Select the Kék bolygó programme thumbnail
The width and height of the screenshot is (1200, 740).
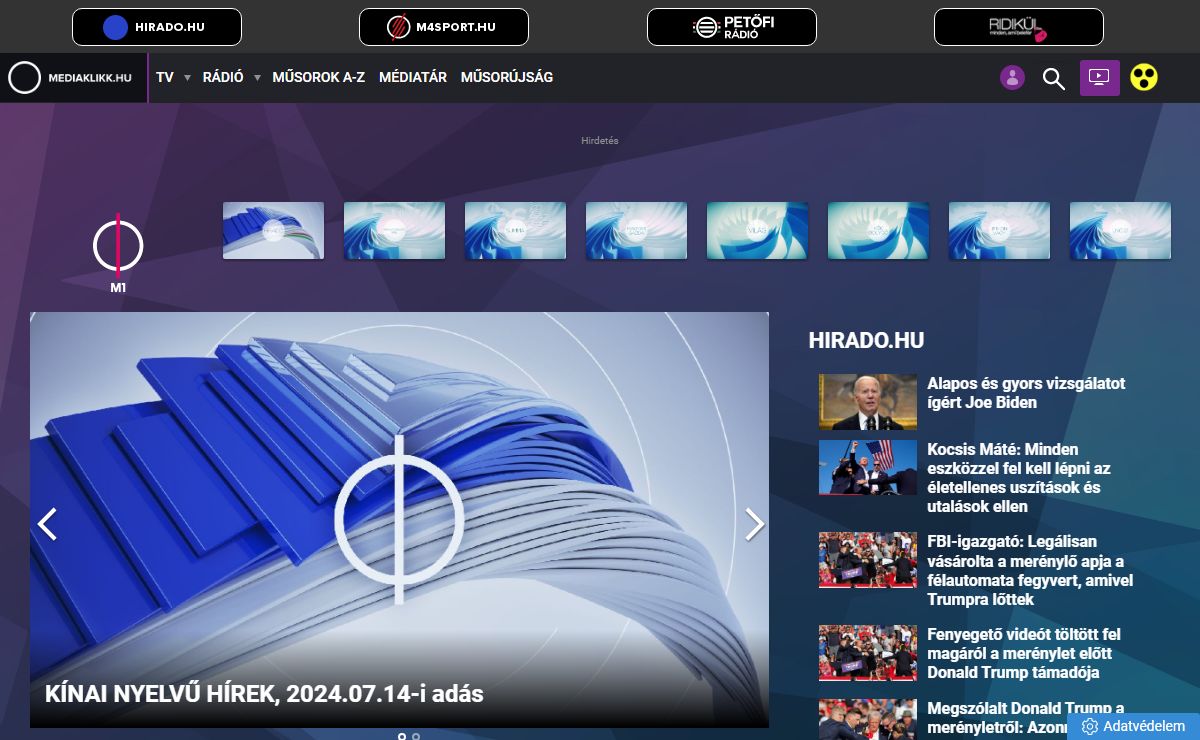(x=878, y=231)
